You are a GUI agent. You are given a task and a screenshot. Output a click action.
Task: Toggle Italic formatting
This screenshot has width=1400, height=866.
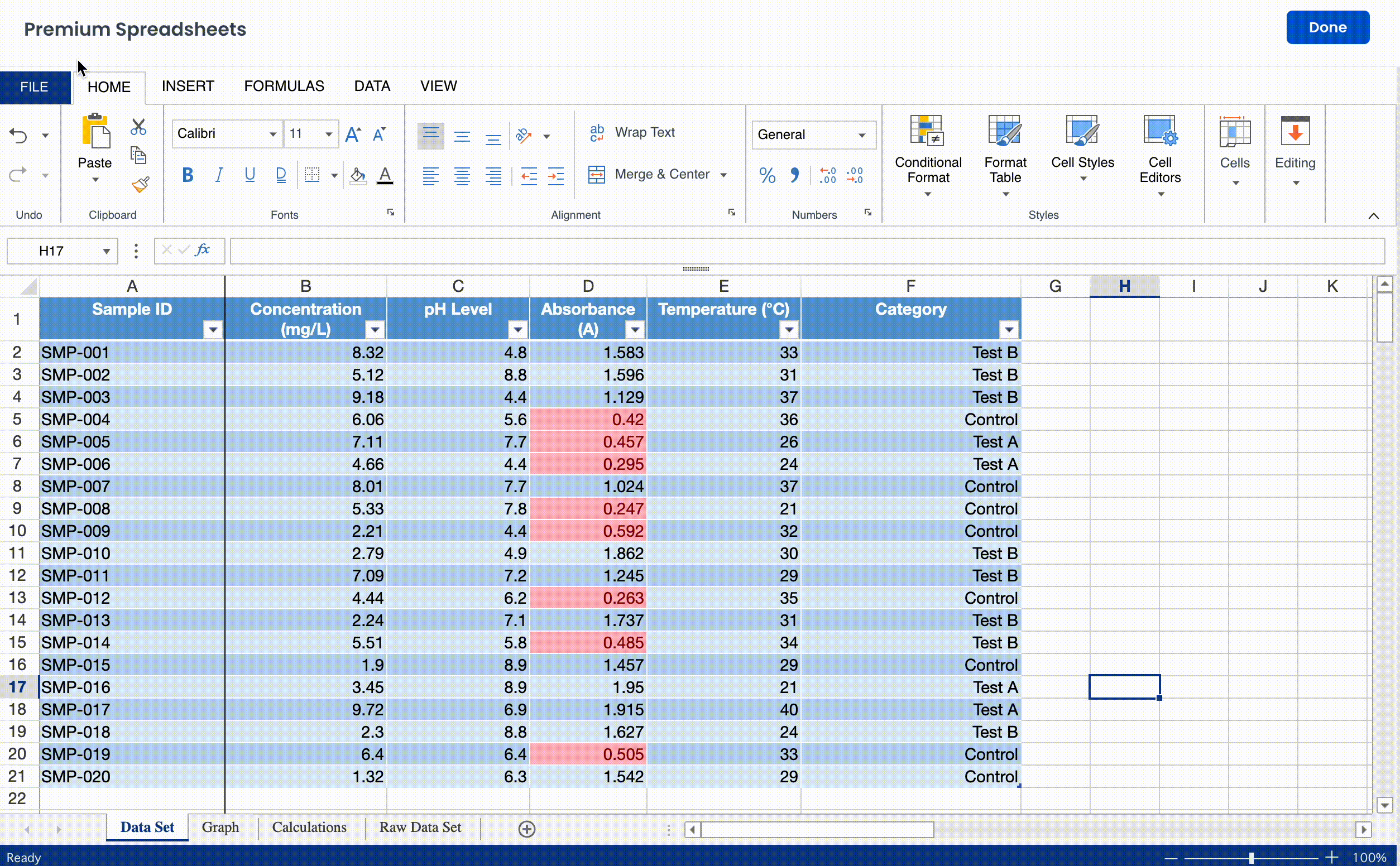pyautogui.click(x=218, y=175)
